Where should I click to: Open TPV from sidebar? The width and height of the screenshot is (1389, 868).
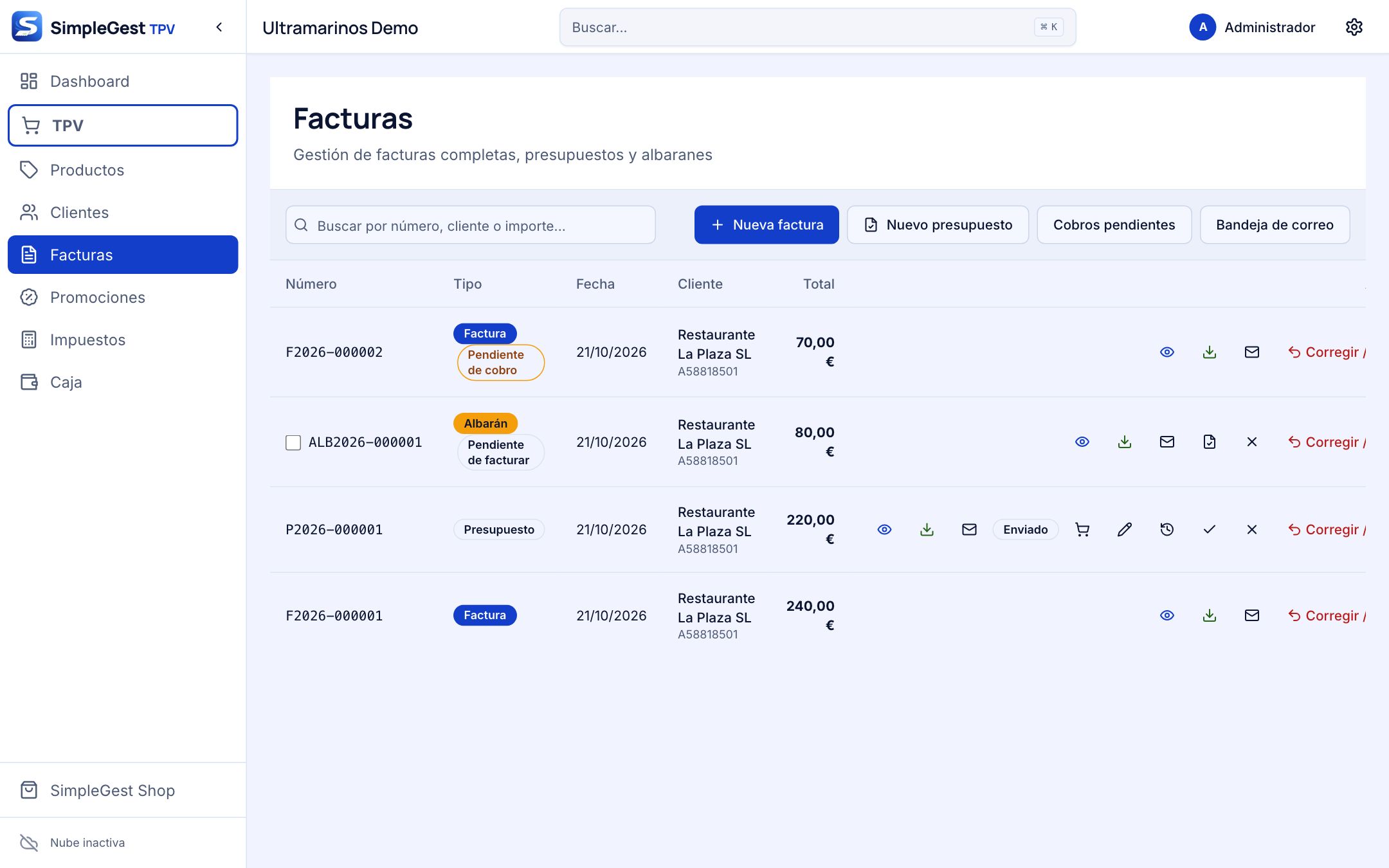pyautogui.click(x=123, y=125)
